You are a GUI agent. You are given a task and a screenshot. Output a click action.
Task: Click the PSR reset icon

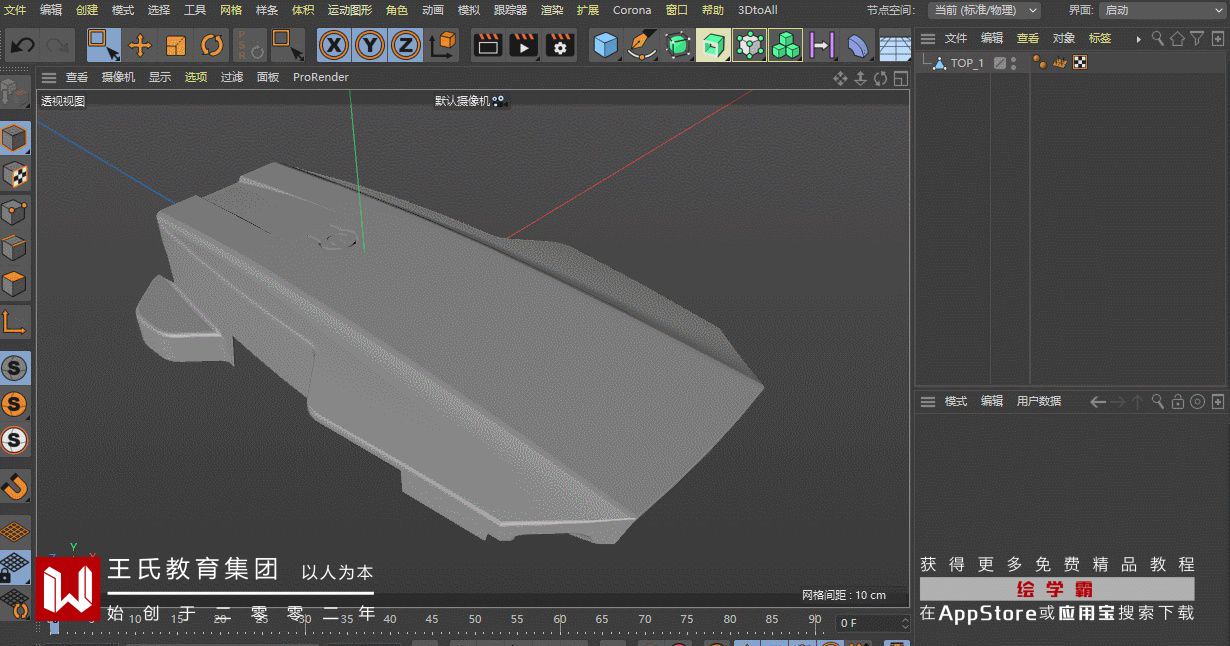[250, 45]
